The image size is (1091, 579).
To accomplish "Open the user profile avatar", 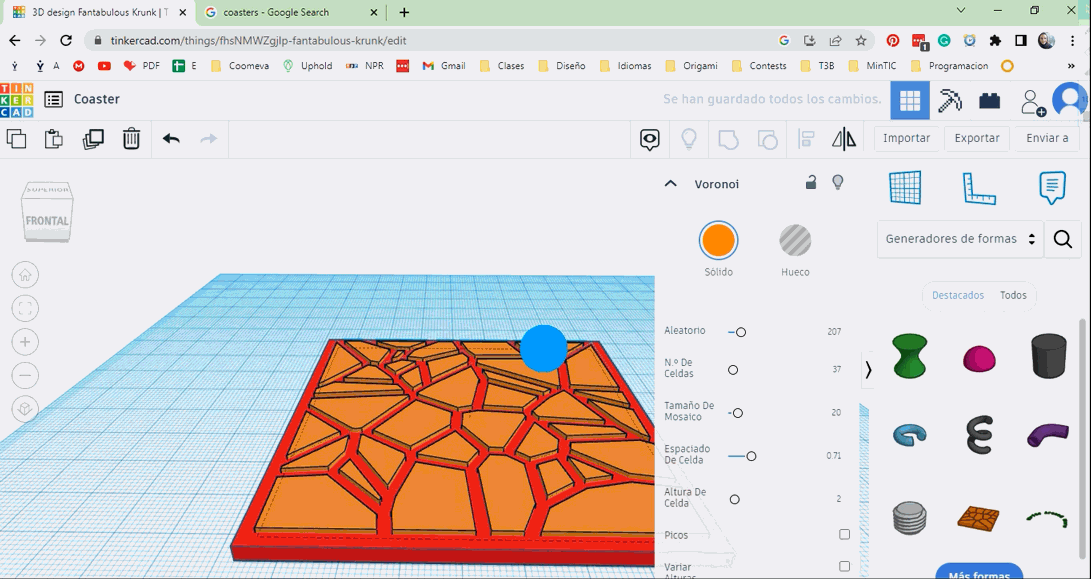I will (1069, 100).
